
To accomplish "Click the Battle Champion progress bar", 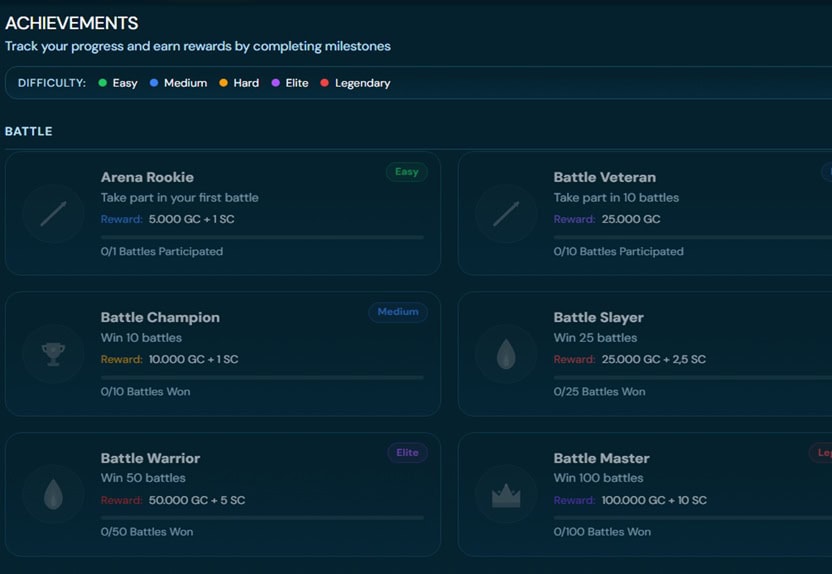I will coord(262,377).
